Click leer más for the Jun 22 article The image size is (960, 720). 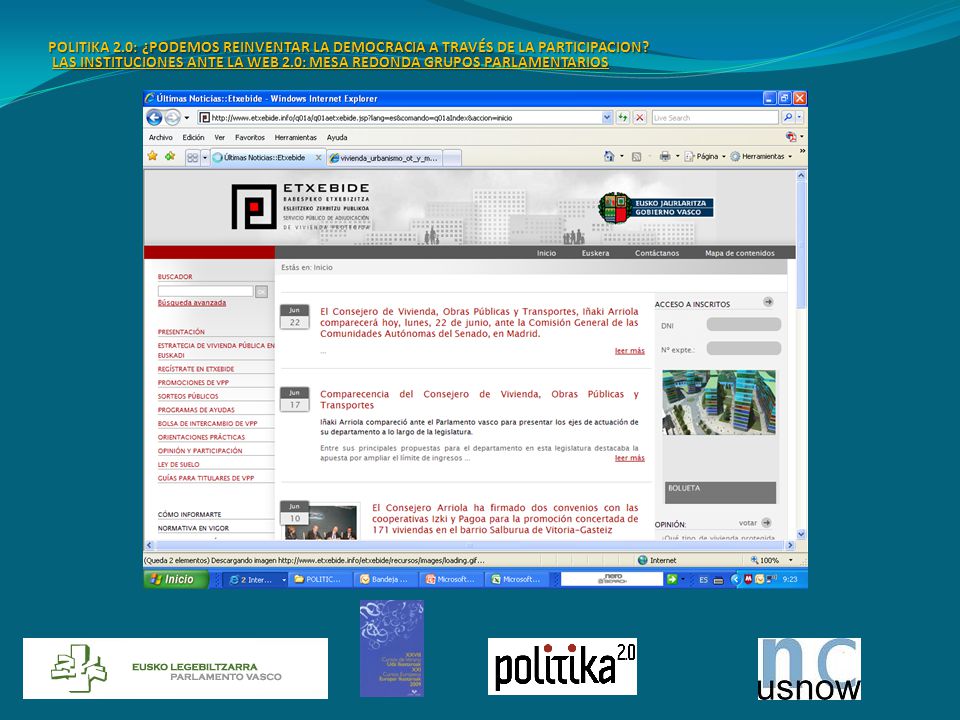point(629,351)
